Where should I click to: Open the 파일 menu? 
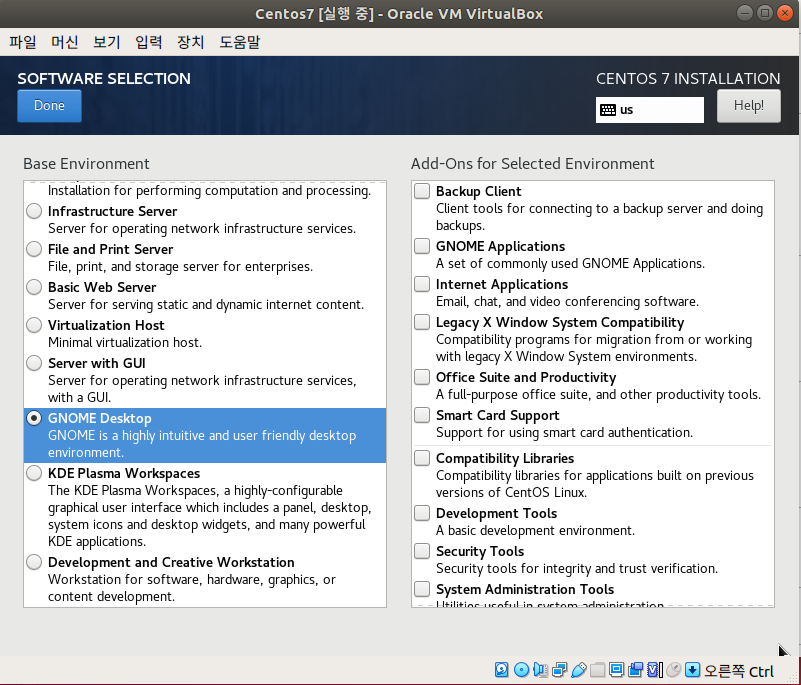pyautogui.click(x=22, y=42)
